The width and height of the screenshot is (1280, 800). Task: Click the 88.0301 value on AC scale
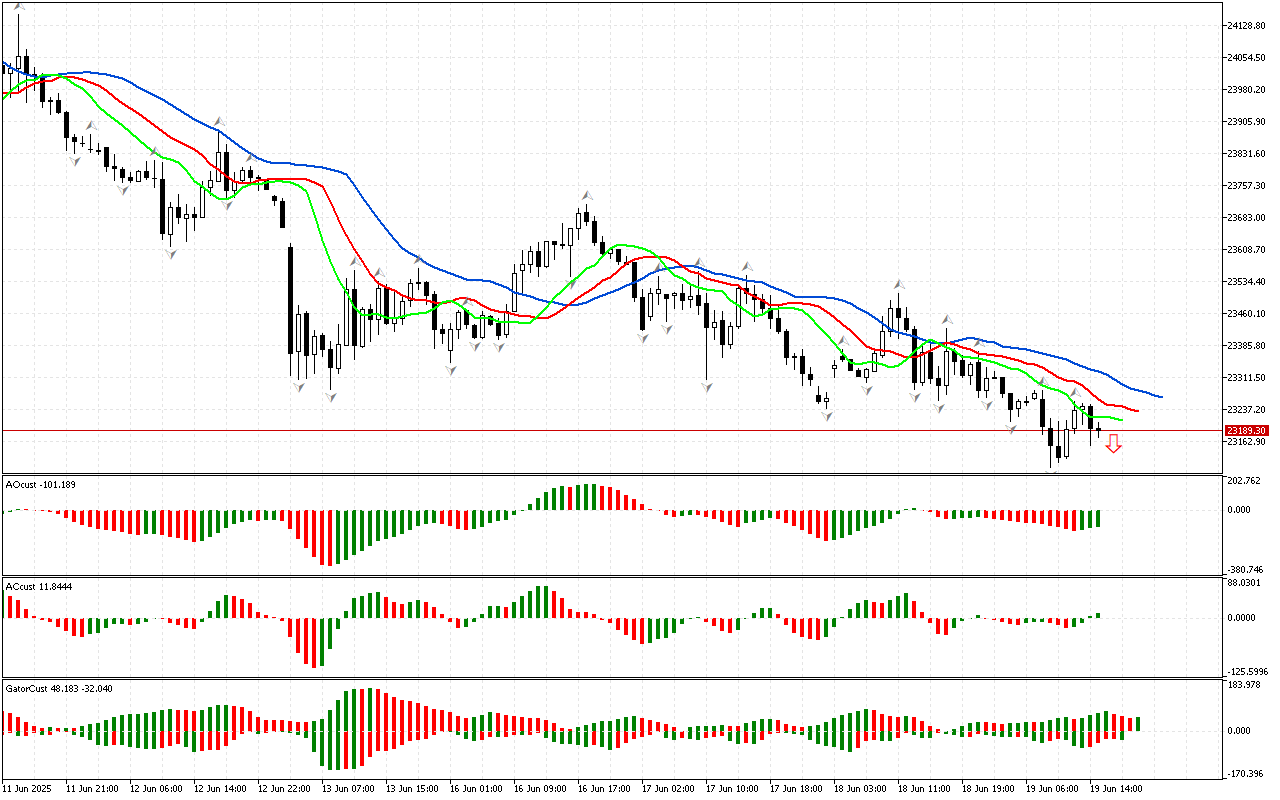pyautogui.click(x=1244, y=582)
